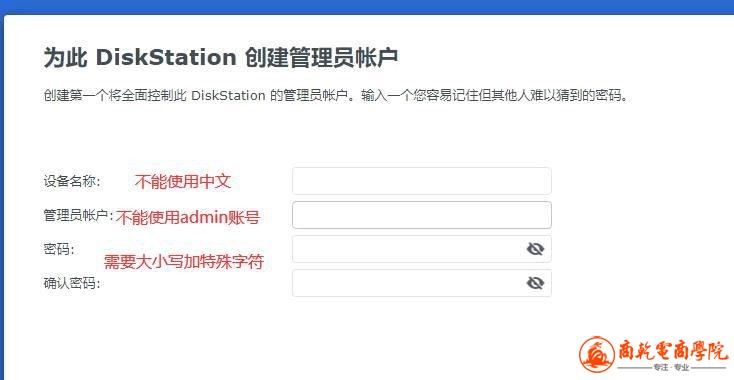Click the blue bar at the top

click(x=367, y=7)
